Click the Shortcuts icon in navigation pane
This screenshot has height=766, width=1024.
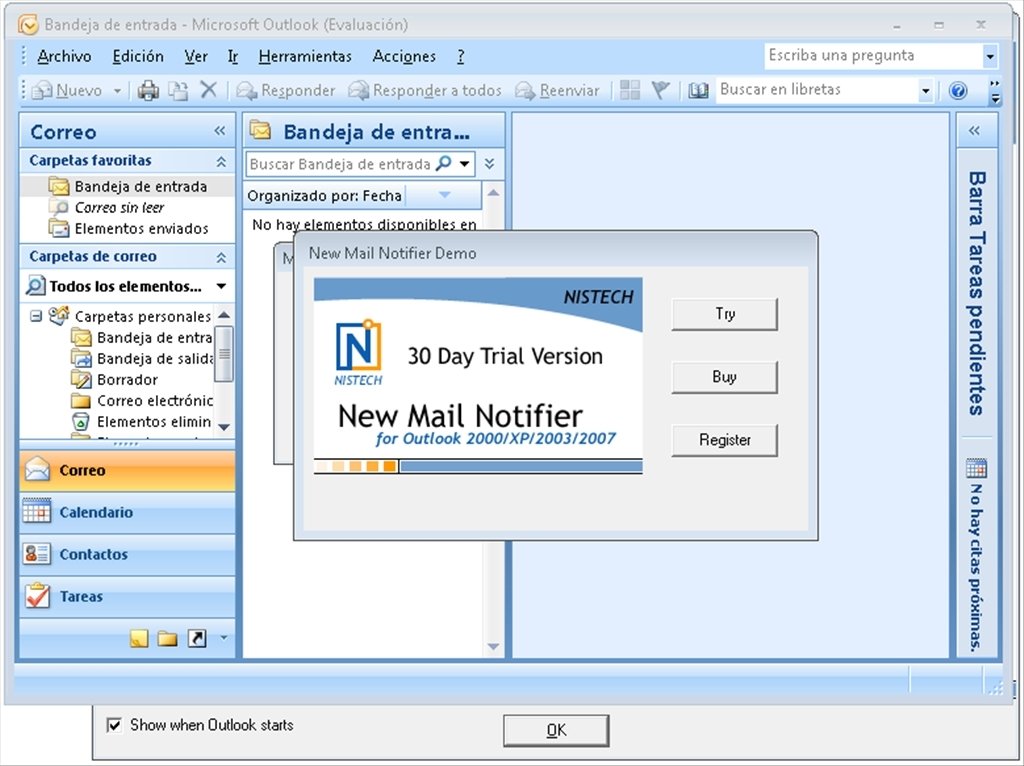click(x=197, y=638)
